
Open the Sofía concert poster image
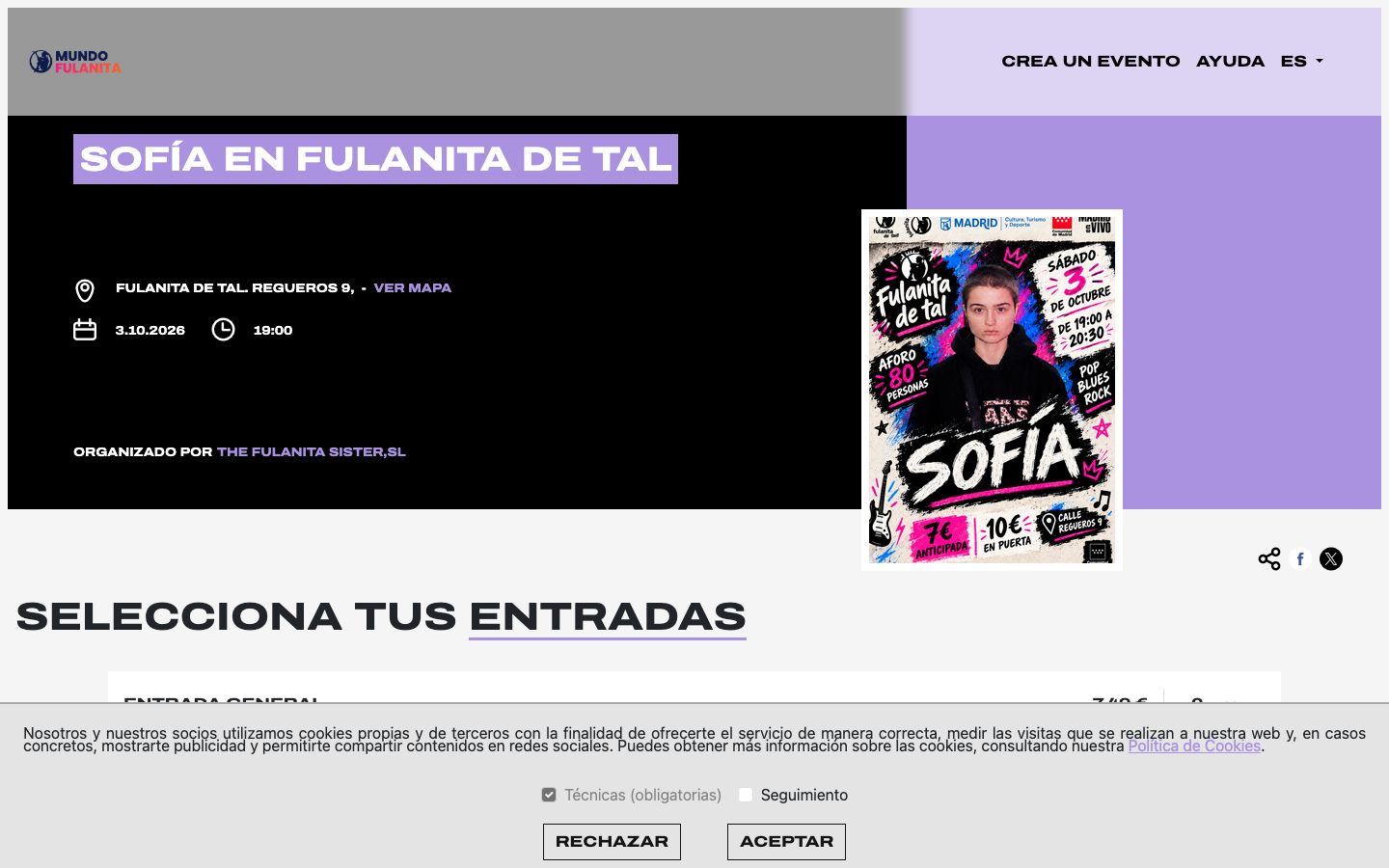(x=992, y=390)
